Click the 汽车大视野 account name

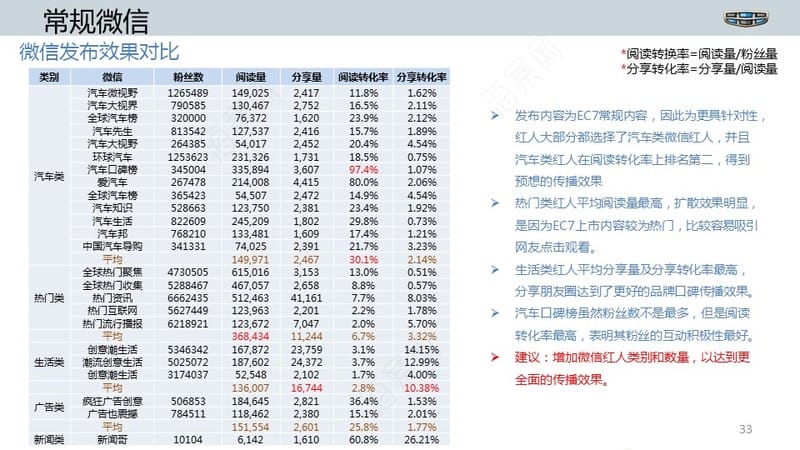[112, 144]
